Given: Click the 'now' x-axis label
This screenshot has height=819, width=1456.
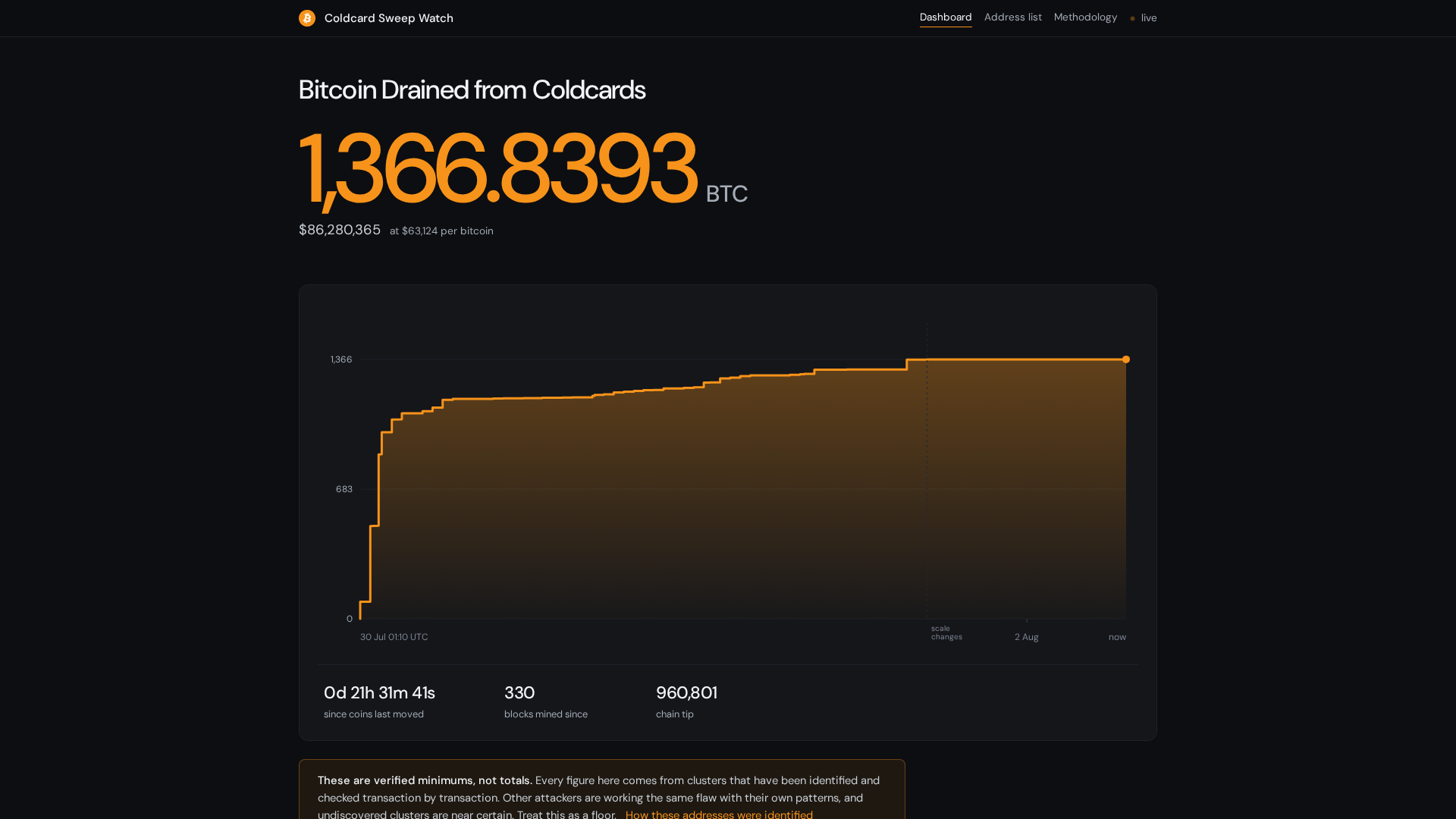Looking at the screenshot, I should click(1117, 637).
